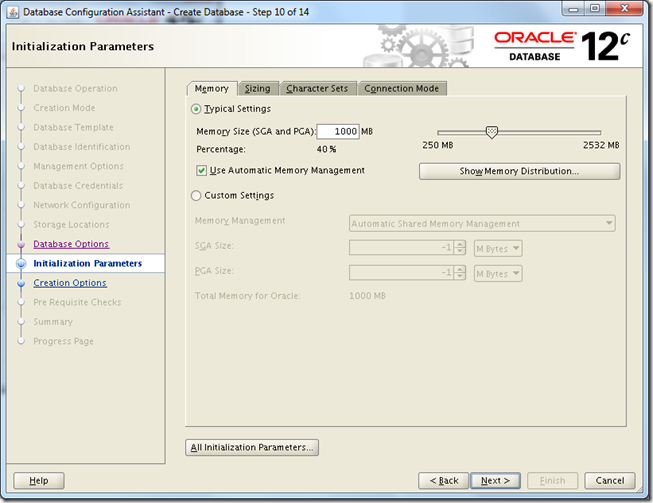653x503 pixels.
Task: Go back with the Back button
Action: click(x=443, y=481)
